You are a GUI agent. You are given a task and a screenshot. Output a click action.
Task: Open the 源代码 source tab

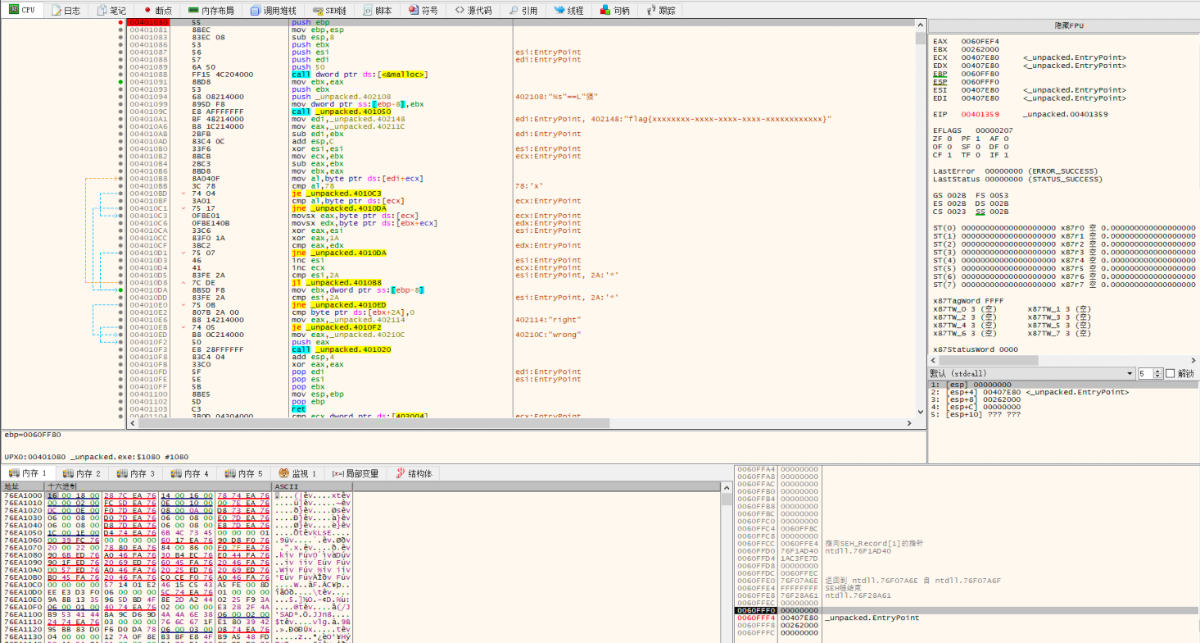474,9
